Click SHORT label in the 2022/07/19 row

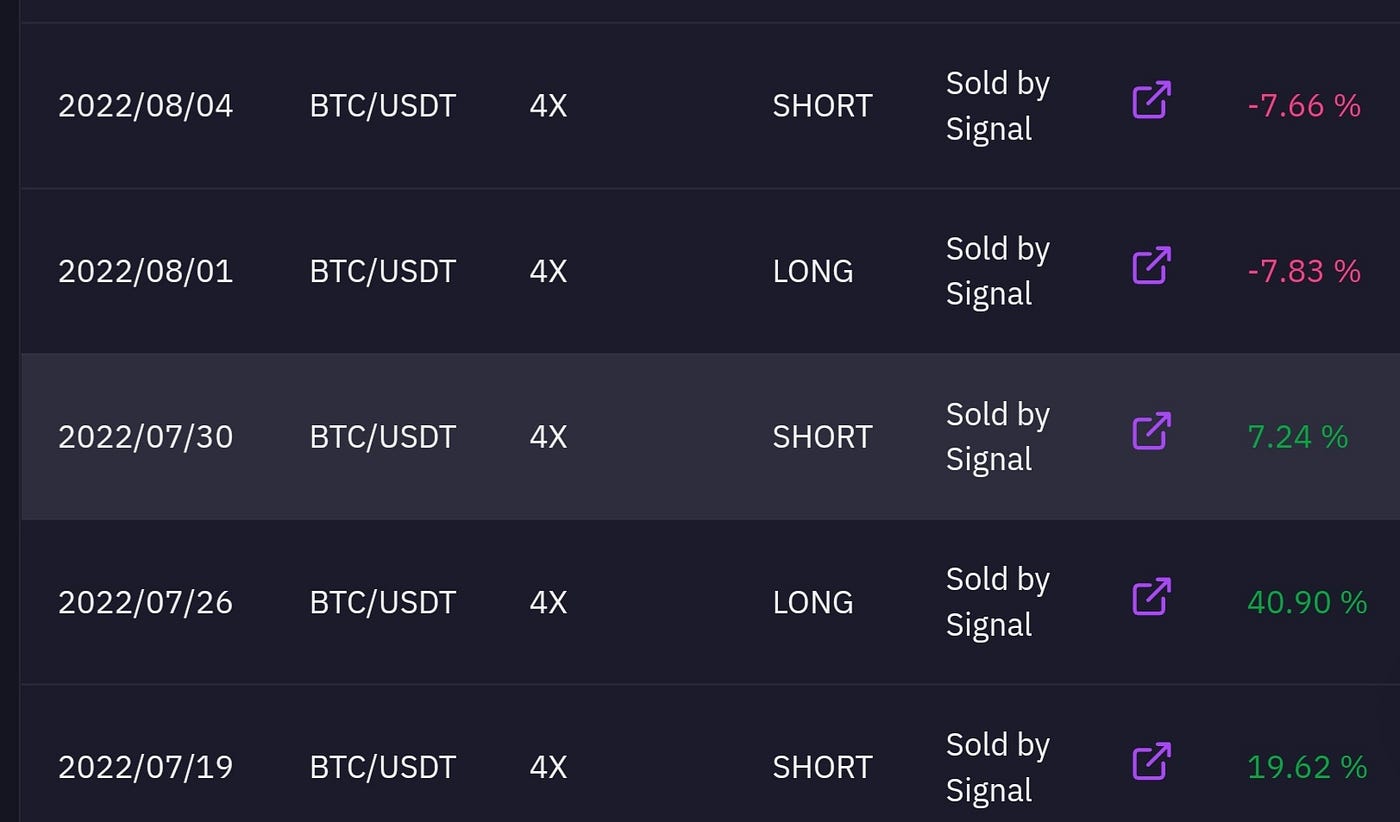pos(823,767)
